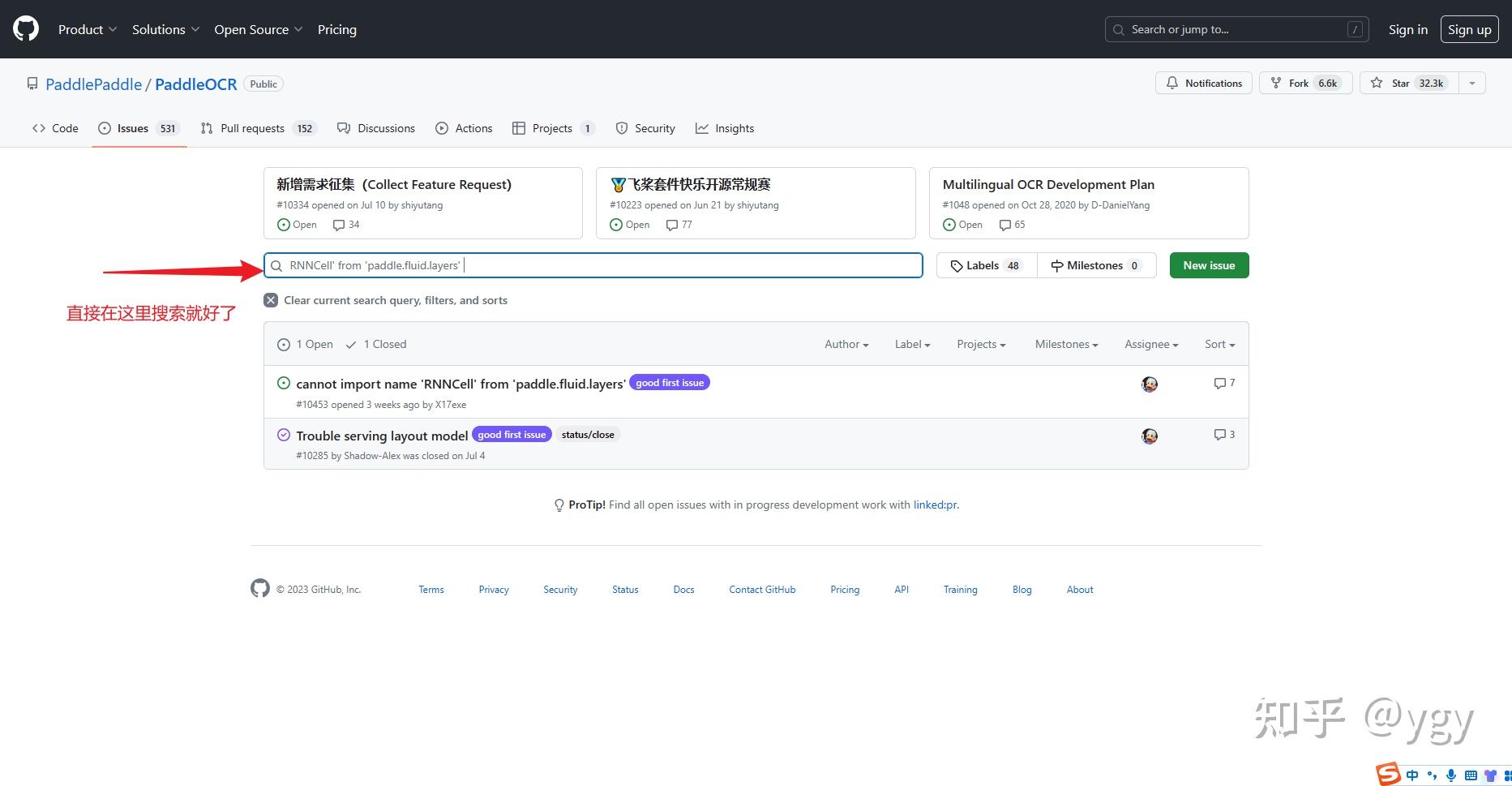The image size is (1512, 786).
Task: Switch to the Code tab
Action: pos(55,128)
